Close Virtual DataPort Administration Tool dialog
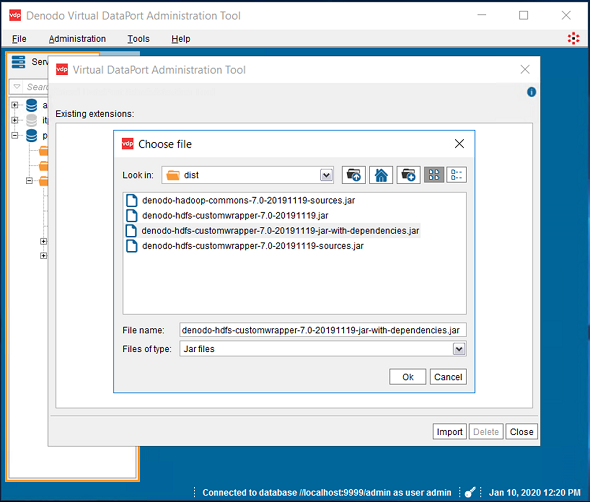Screen dimensions: 590x502 [525, 69]
